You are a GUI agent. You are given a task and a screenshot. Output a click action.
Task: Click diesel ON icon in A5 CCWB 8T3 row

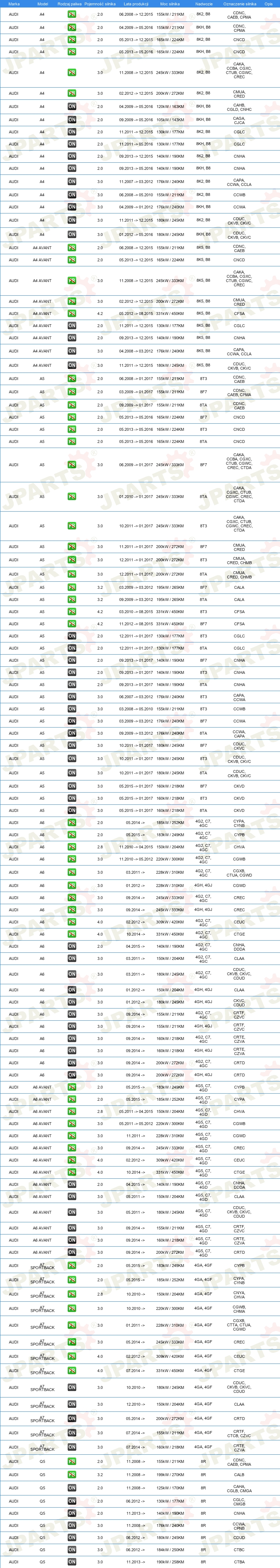tap(72, 709)
